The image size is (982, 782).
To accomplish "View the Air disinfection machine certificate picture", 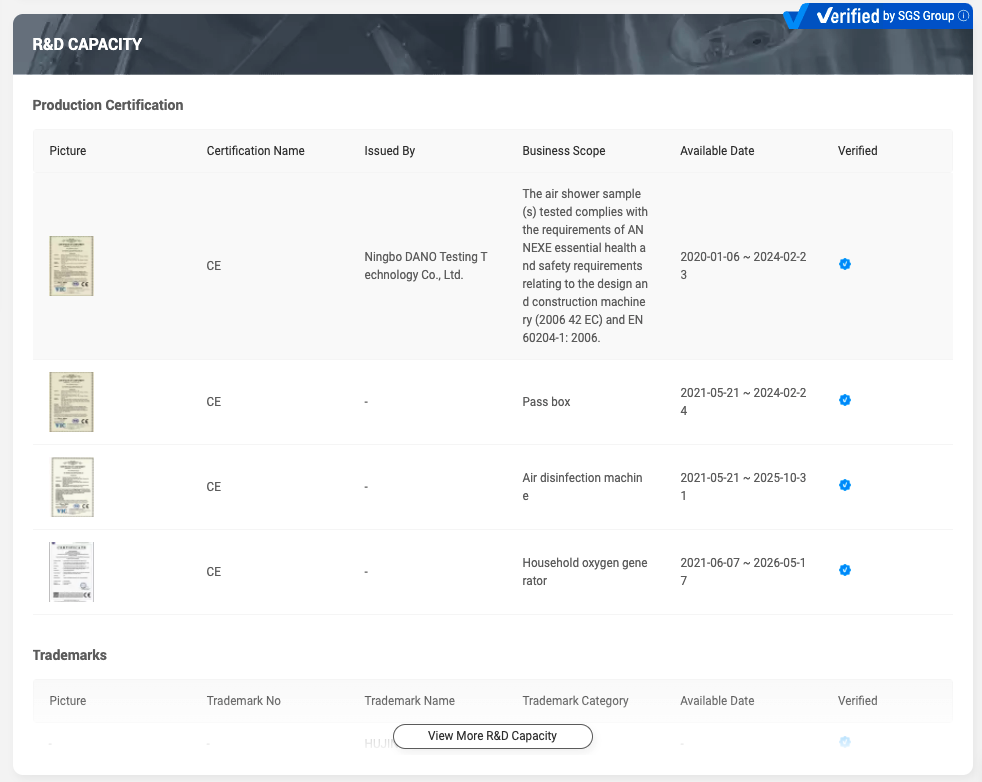I will tap(71, 487).
